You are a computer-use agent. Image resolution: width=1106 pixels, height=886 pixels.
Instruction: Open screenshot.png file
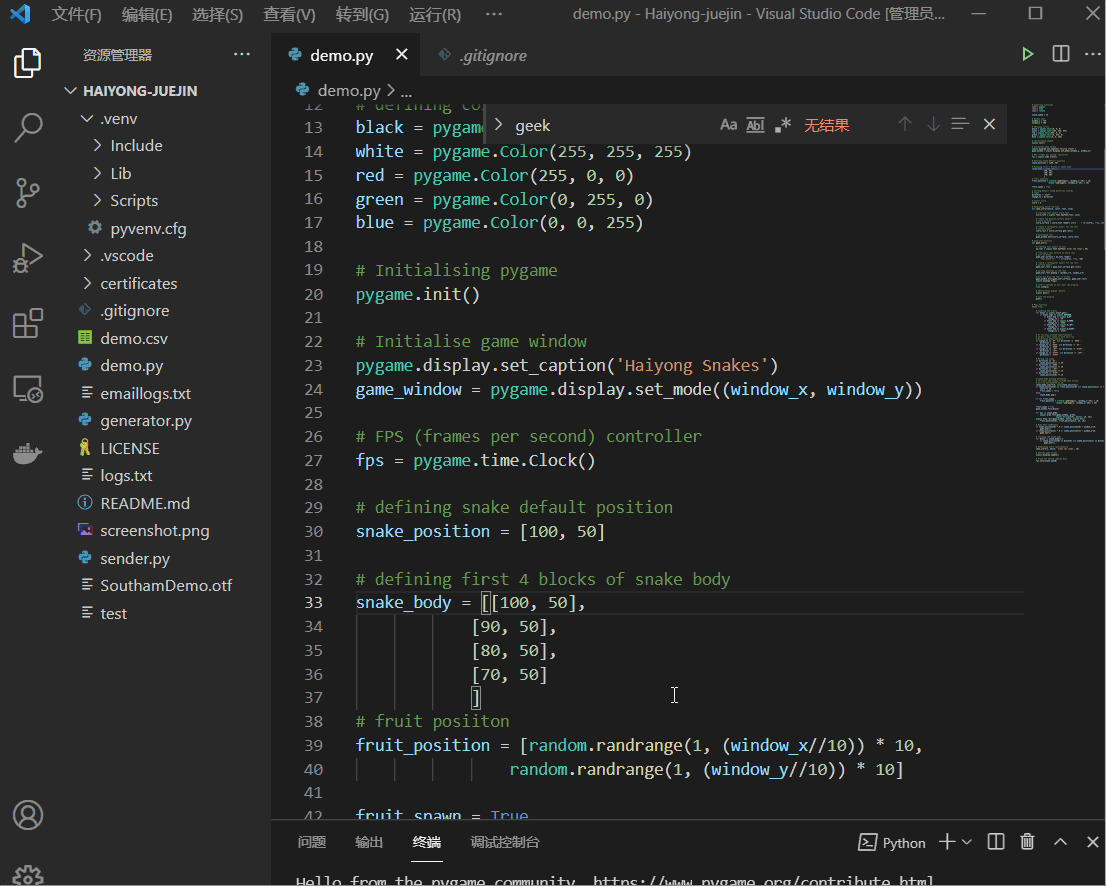click(154, 531)
